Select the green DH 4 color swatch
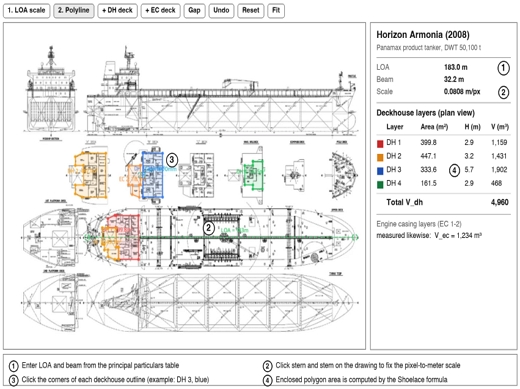This screenshot has height=389, width=520. point(380,185)
